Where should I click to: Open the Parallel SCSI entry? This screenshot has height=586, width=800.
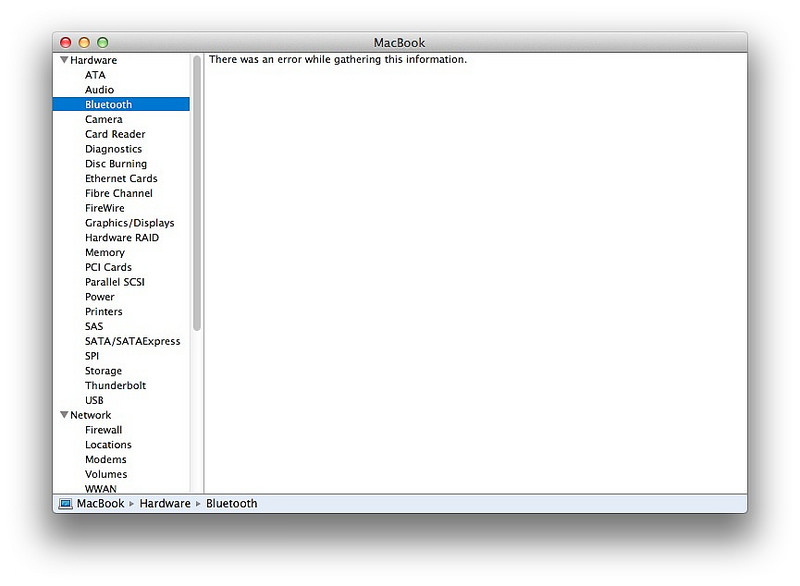[x=115, y=282]
